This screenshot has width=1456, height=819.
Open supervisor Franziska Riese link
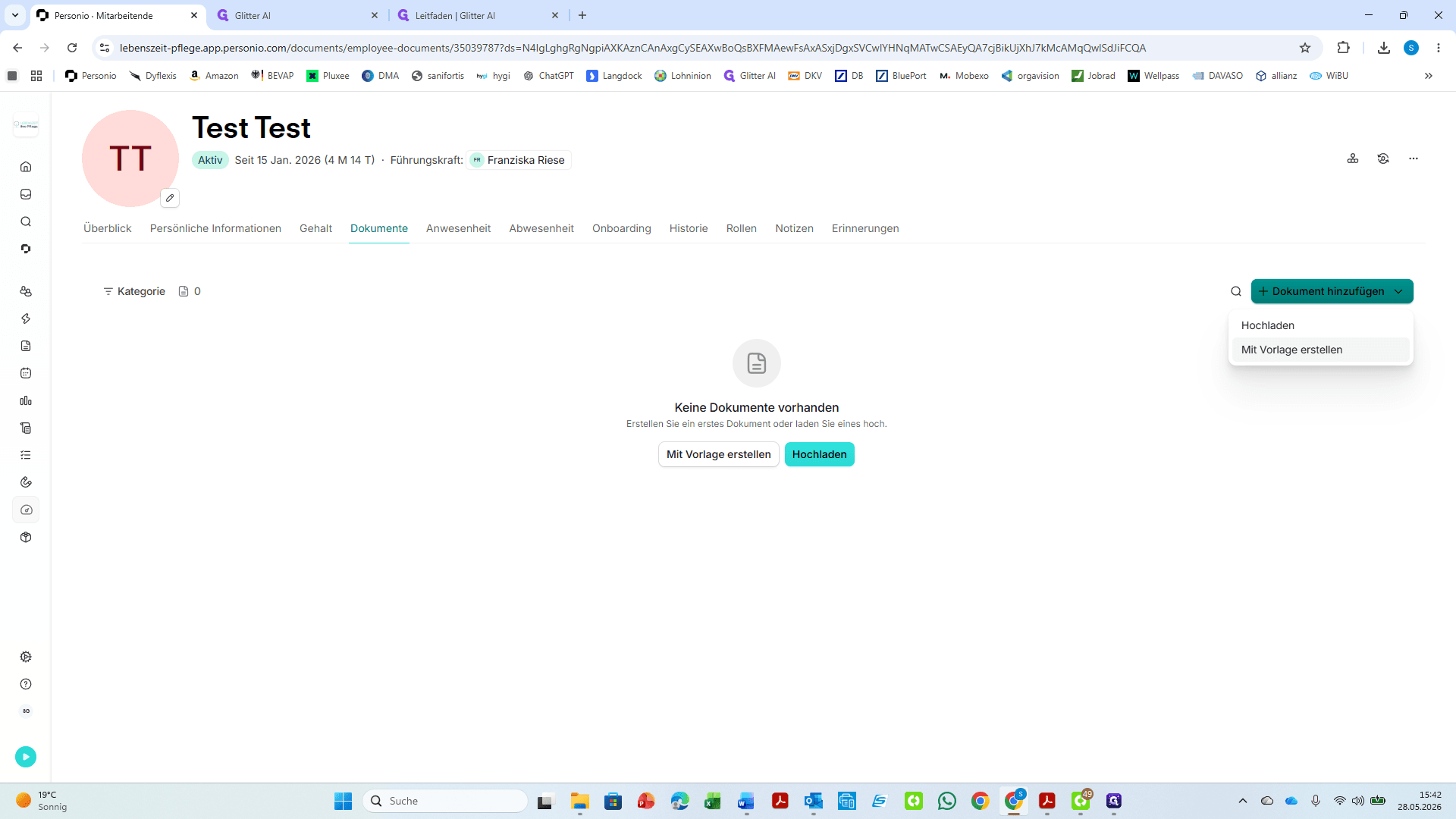pos(519,160)
